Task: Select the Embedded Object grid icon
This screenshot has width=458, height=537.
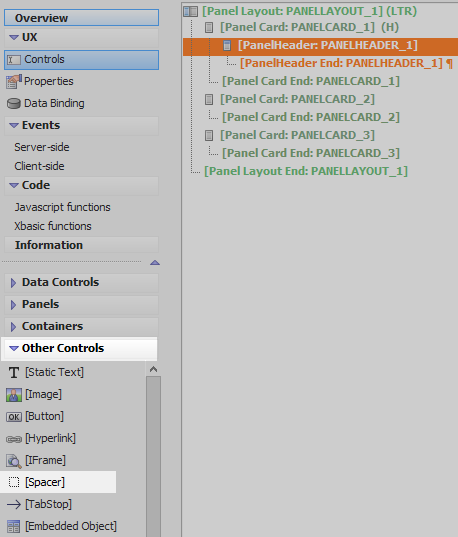Action: [14, 526]
